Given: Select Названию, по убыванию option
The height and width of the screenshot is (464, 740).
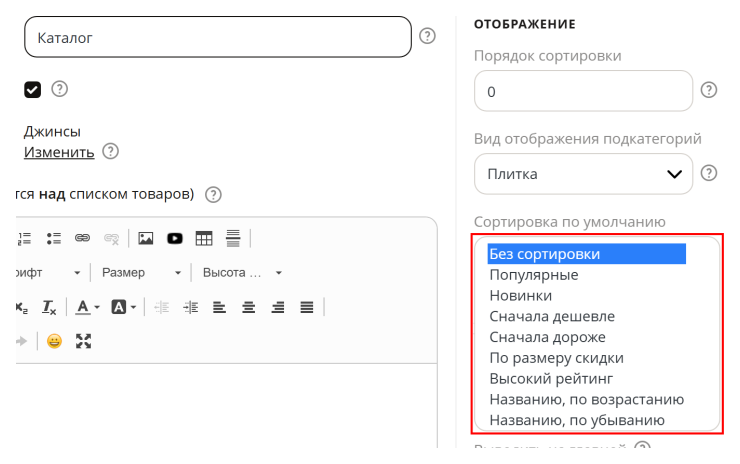Looking at the screenshot, I should tap(587, 420).
